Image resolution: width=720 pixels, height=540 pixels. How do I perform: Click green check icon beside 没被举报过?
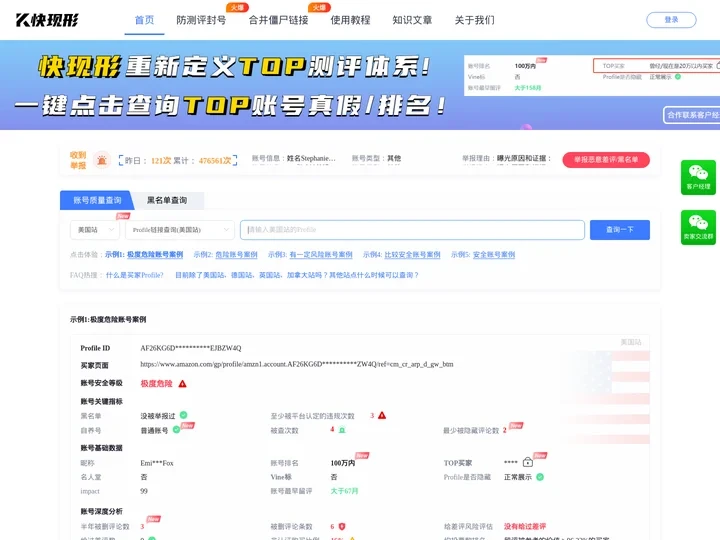(183, 415)
